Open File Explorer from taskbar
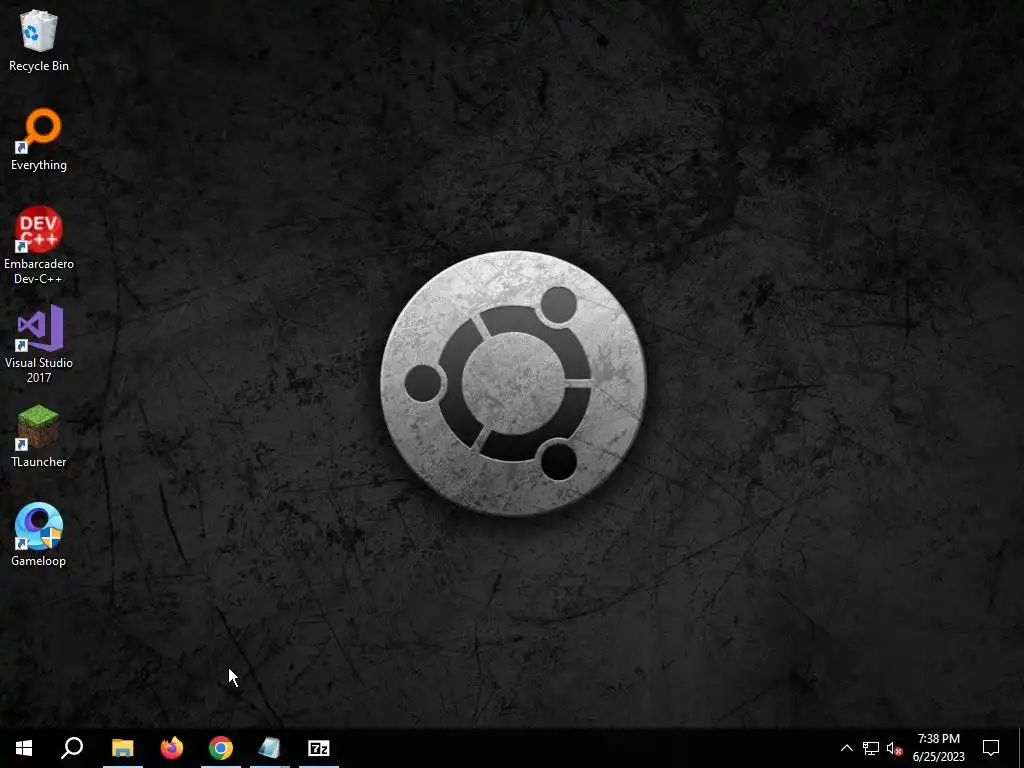 click(x=123, y=748)
